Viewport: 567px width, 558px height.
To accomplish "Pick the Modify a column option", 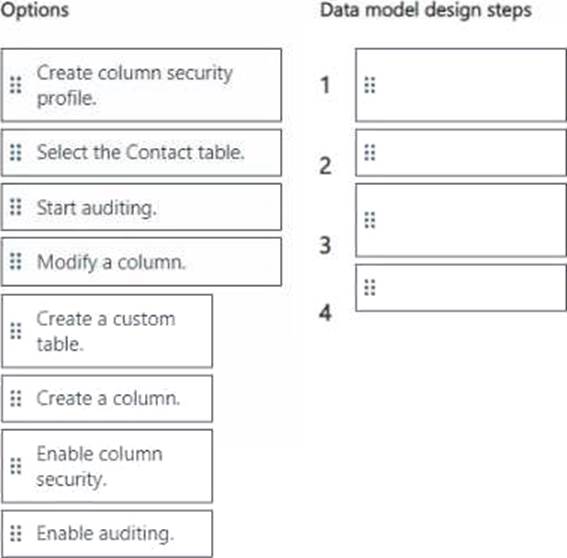I will click(141, 262).
